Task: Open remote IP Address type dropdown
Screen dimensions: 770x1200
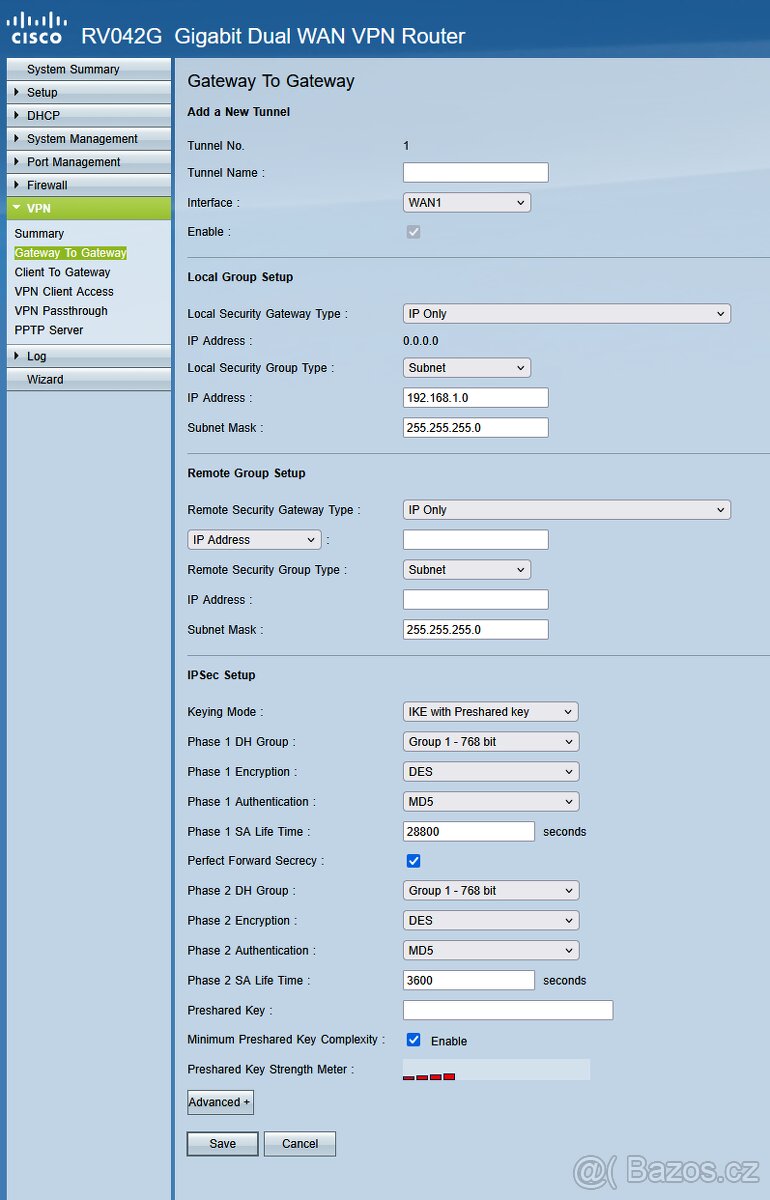Action: (254, 539)
